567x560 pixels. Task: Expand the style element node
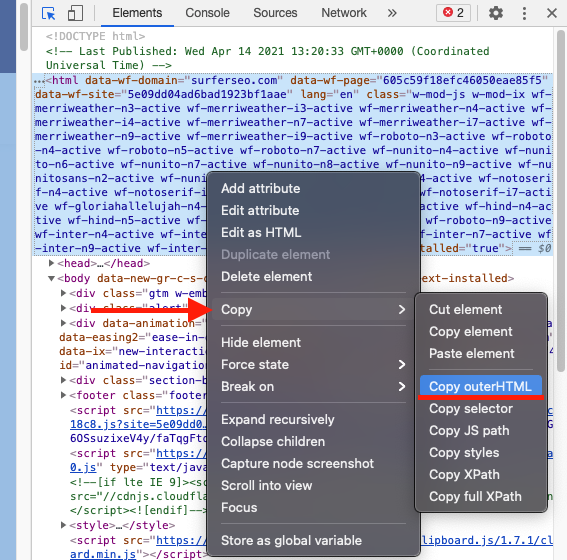coord(63,525)
